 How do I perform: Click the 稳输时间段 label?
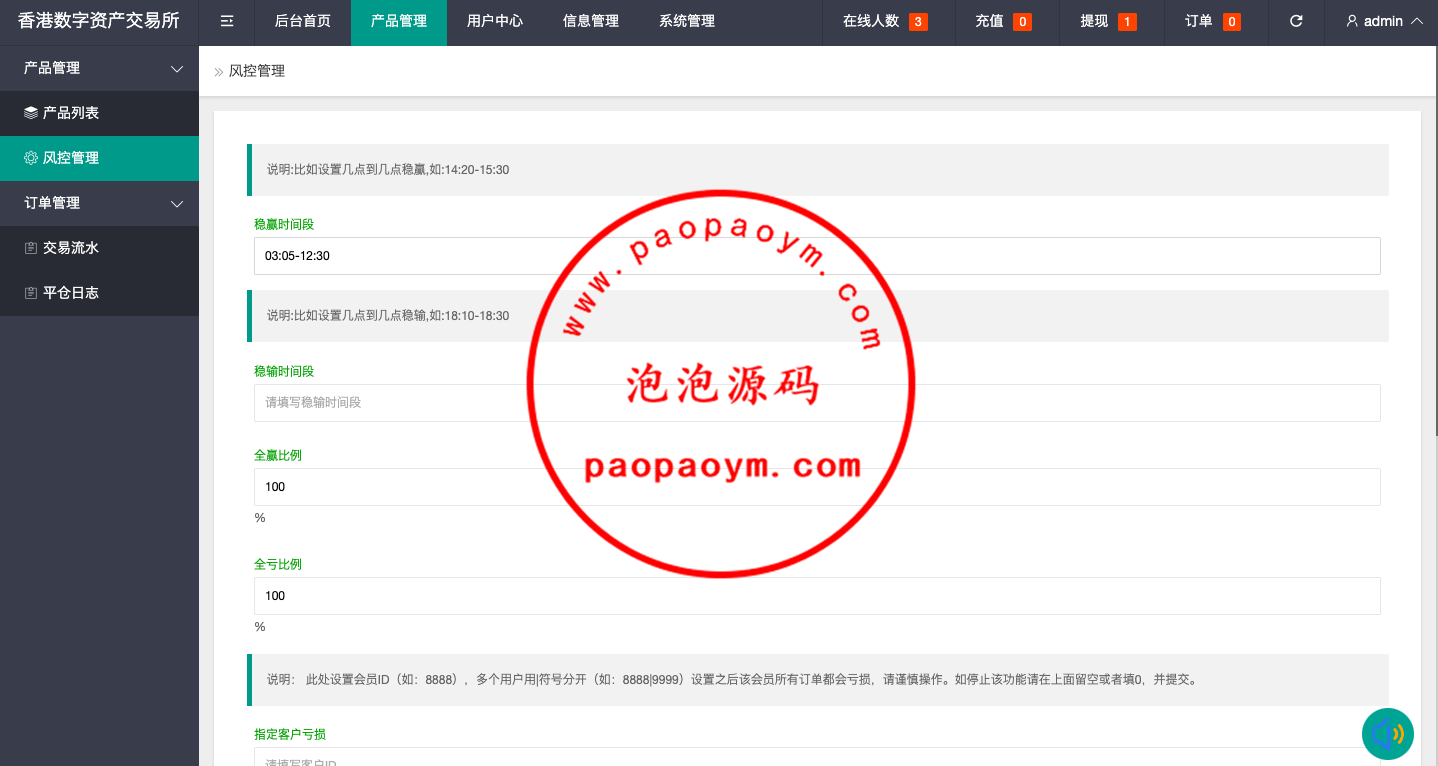coord(284,372)
